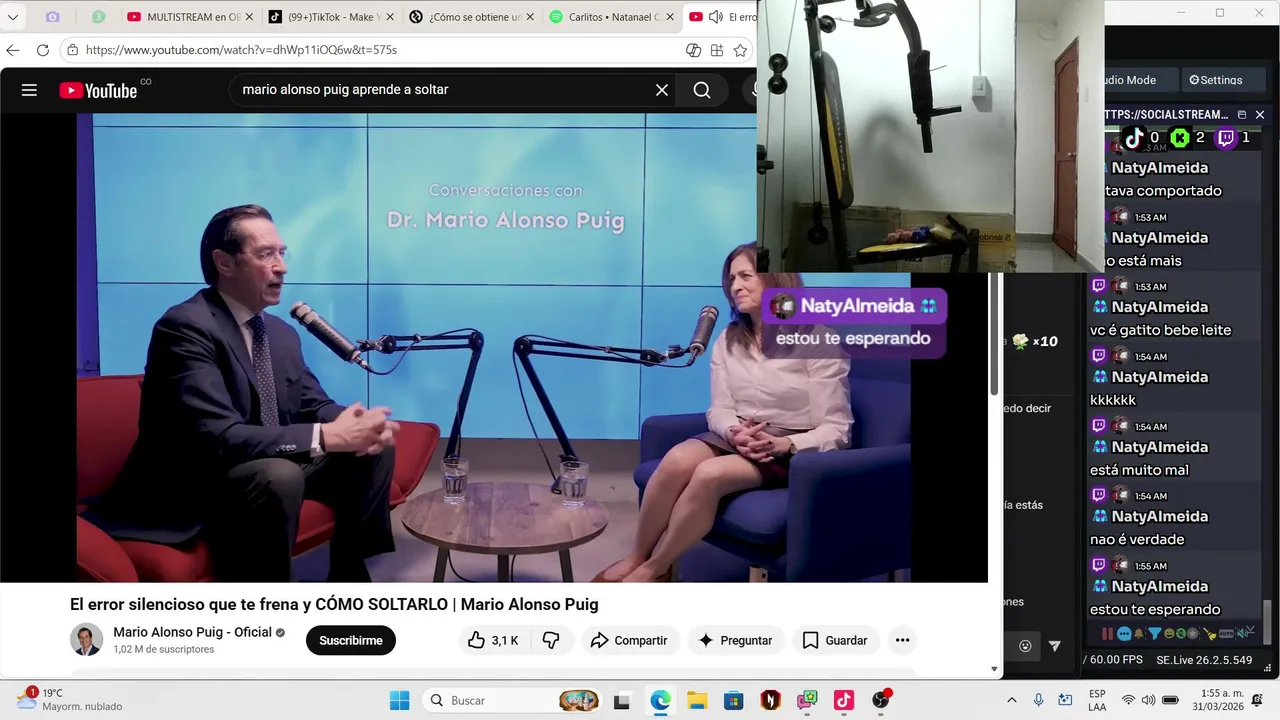1280x720 pixels.
Task: Click the Suscribirme button
Action: [x=351, y=640]
